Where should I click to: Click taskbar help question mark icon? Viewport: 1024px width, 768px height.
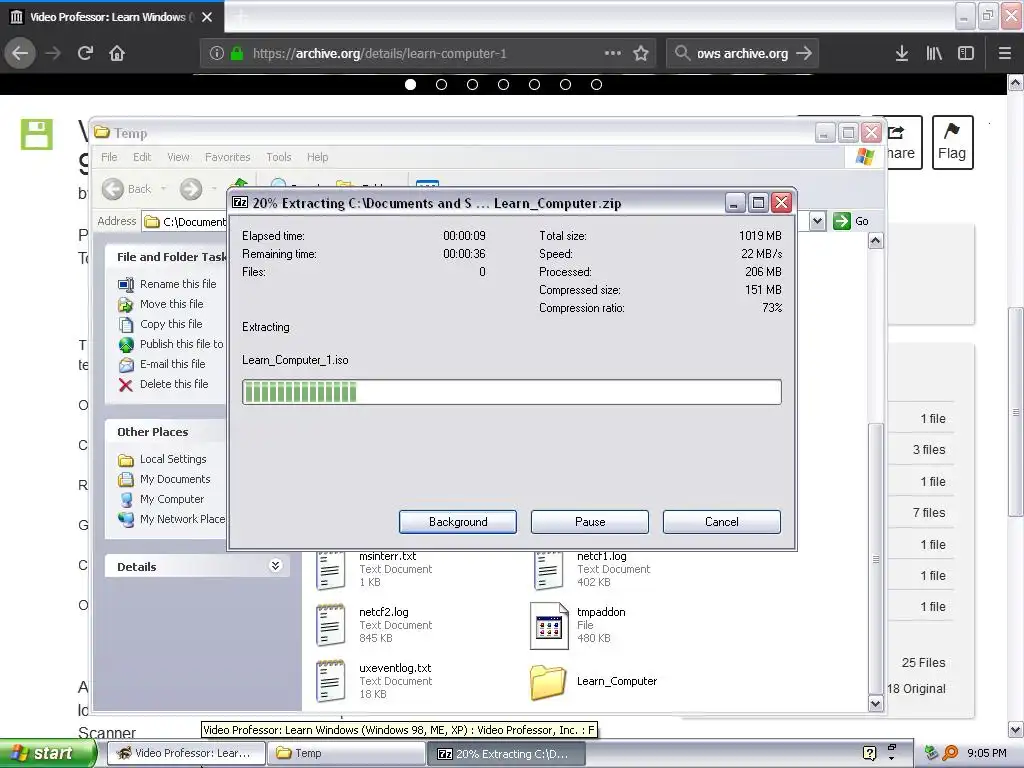coord(869,753)
